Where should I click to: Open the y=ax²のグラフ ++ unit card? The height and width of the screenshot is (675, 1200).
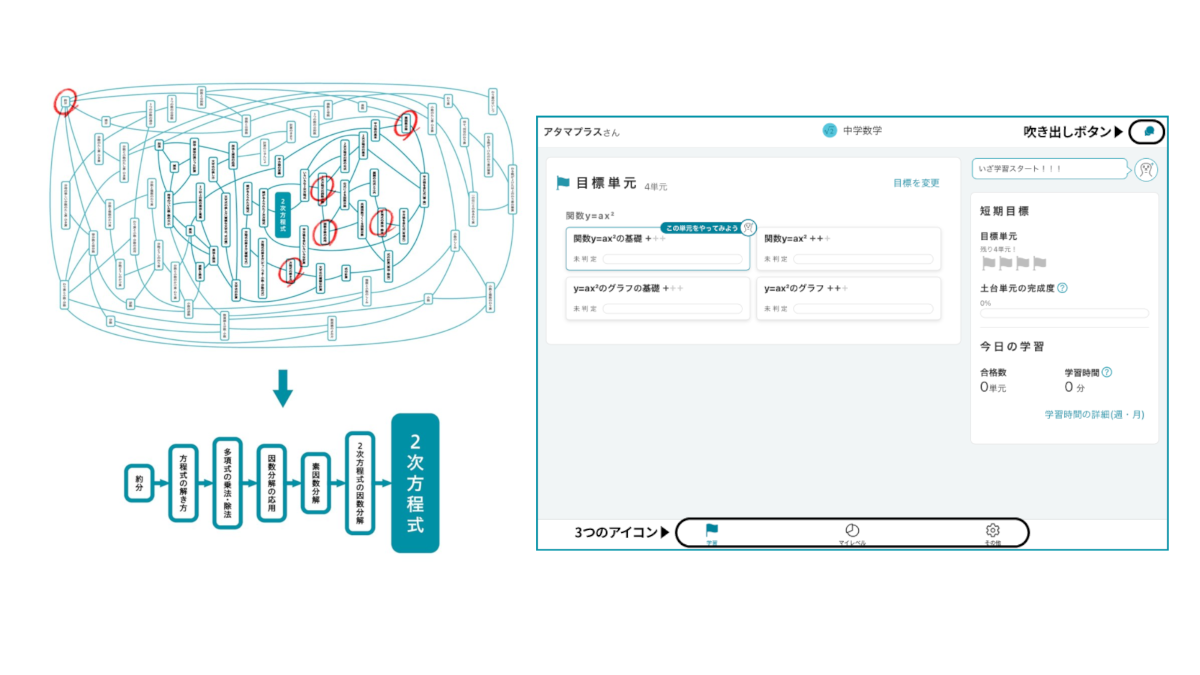(x=848, y=298)
